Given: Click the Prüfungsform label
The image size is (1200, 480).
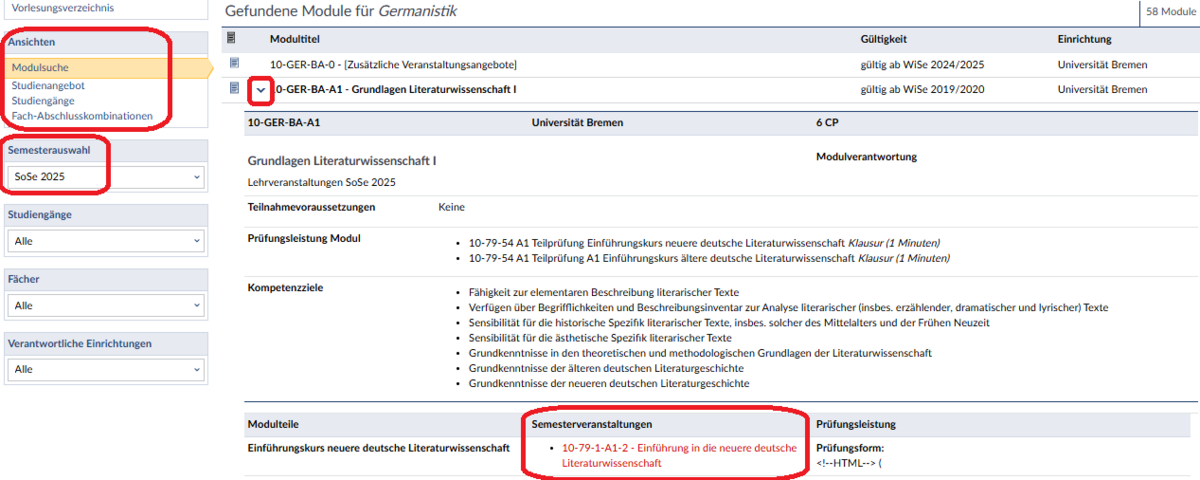Looking at the screenshot, I should coord(850,448).
